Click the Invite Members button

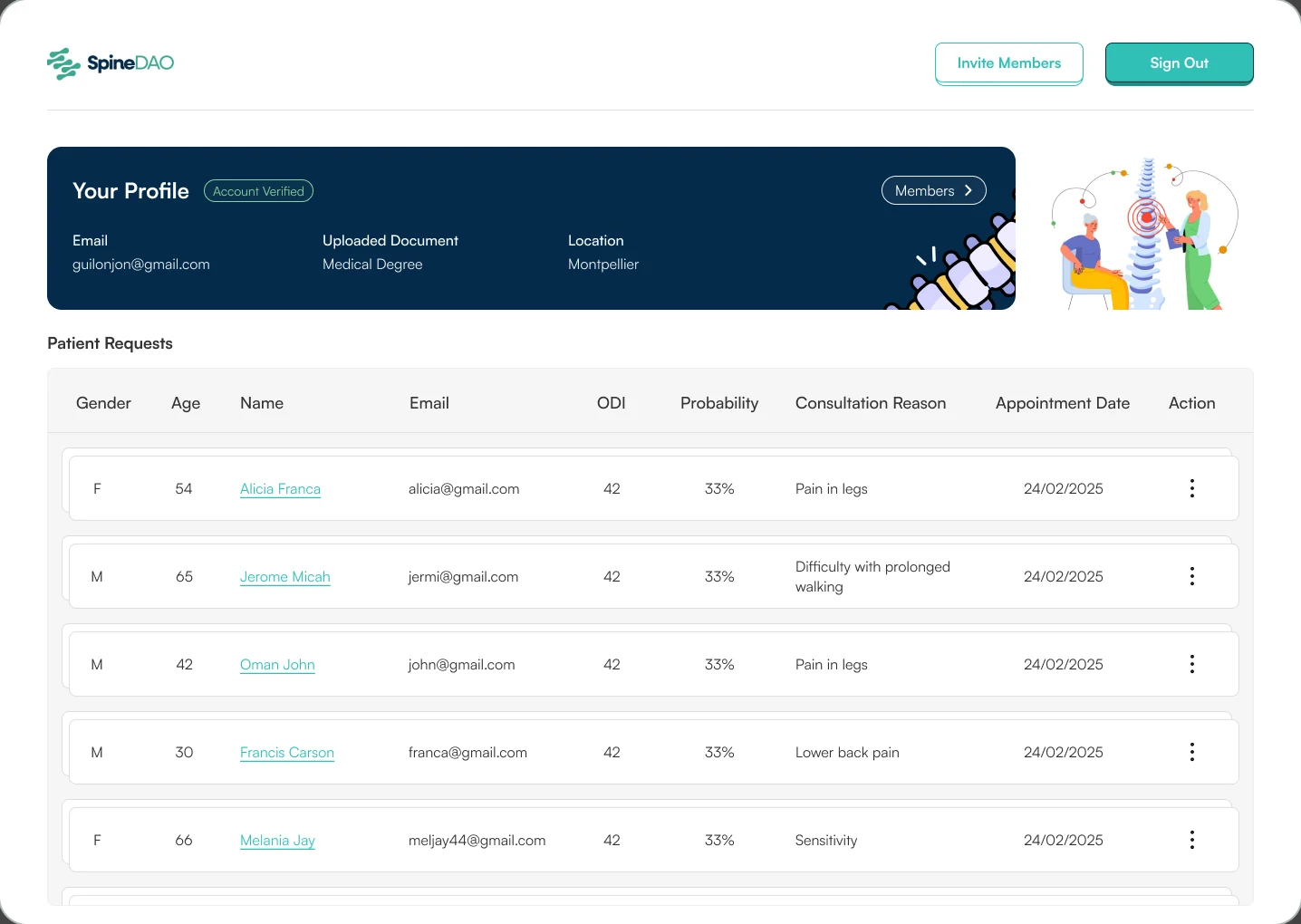pos(1008,63)
